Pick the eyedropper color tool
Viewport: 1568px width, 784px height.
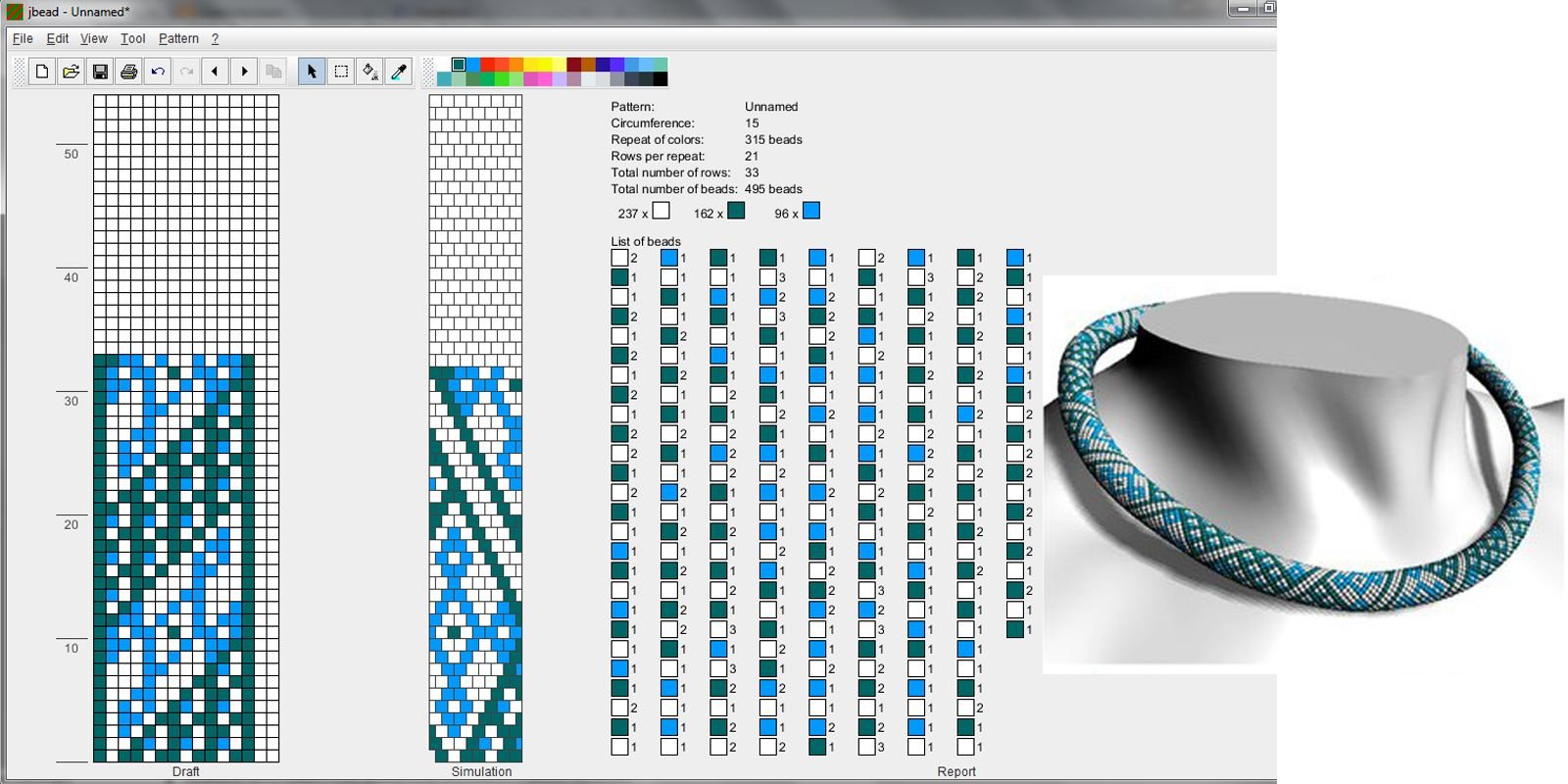click(x=399, y=72)
